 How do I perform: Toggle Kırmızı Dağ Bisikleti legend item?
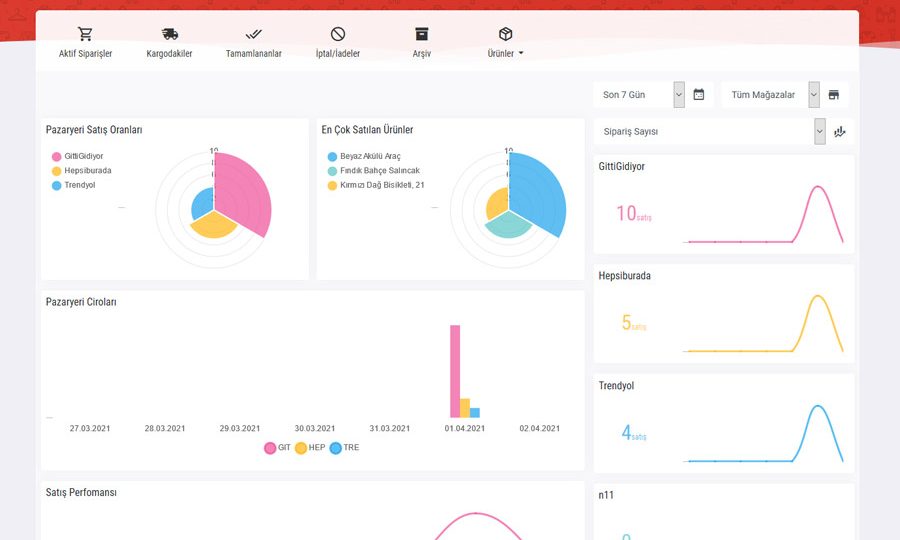[x=376, y=185]
